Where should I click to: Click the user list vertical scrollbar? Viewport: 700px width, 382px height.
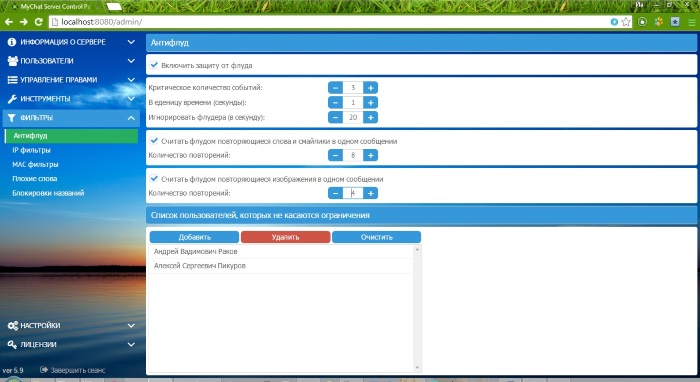[417, 308]
